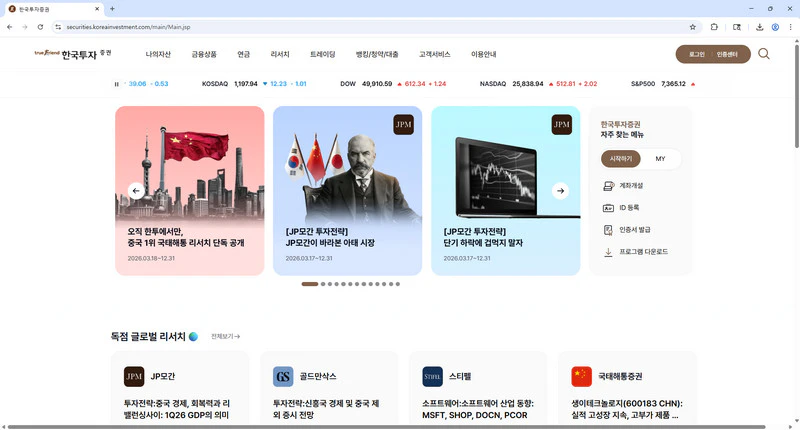Go back with browser back arrow
Image resolution: width=800 pixels, height=430 pixels.
10,27
